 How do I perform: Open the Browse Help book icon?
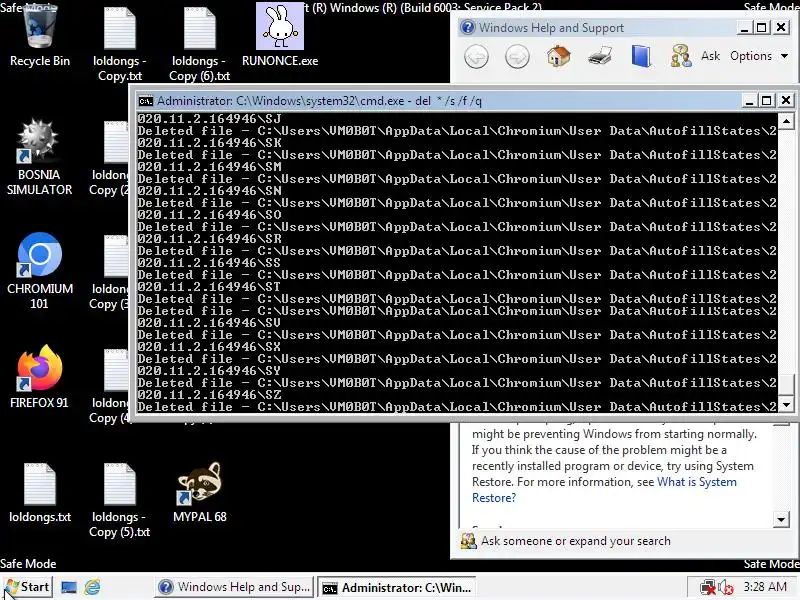click(641, 56)
